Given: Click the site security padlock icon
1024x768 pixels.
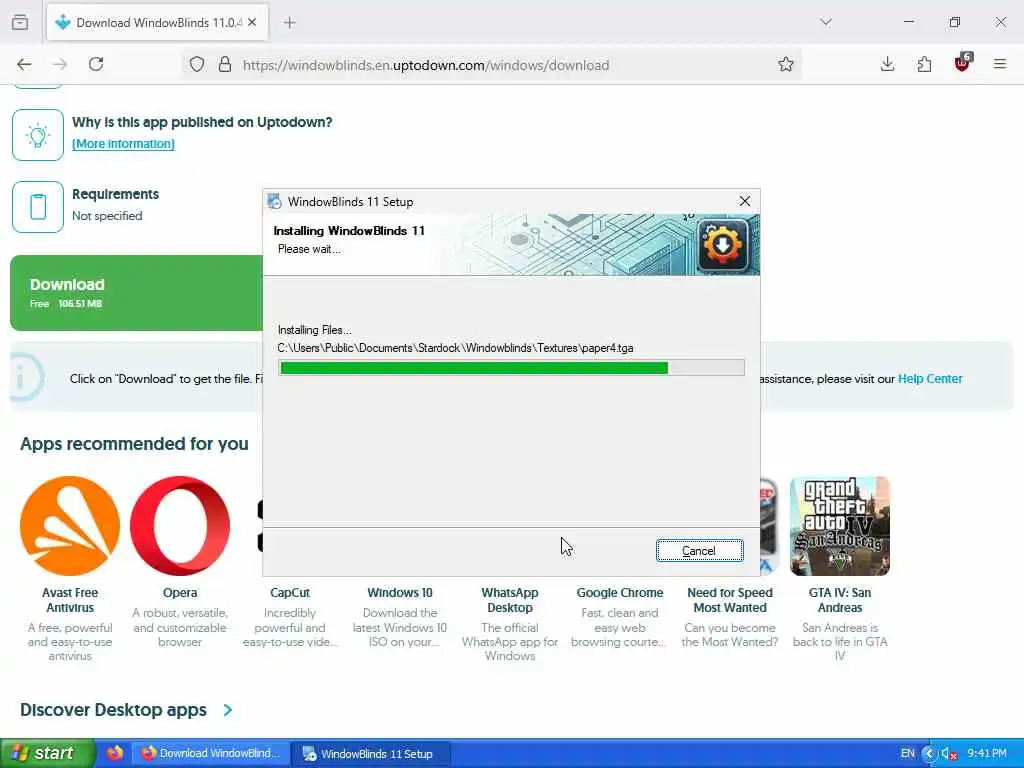Looking at the screenshot, I should (x=225, y=64).
